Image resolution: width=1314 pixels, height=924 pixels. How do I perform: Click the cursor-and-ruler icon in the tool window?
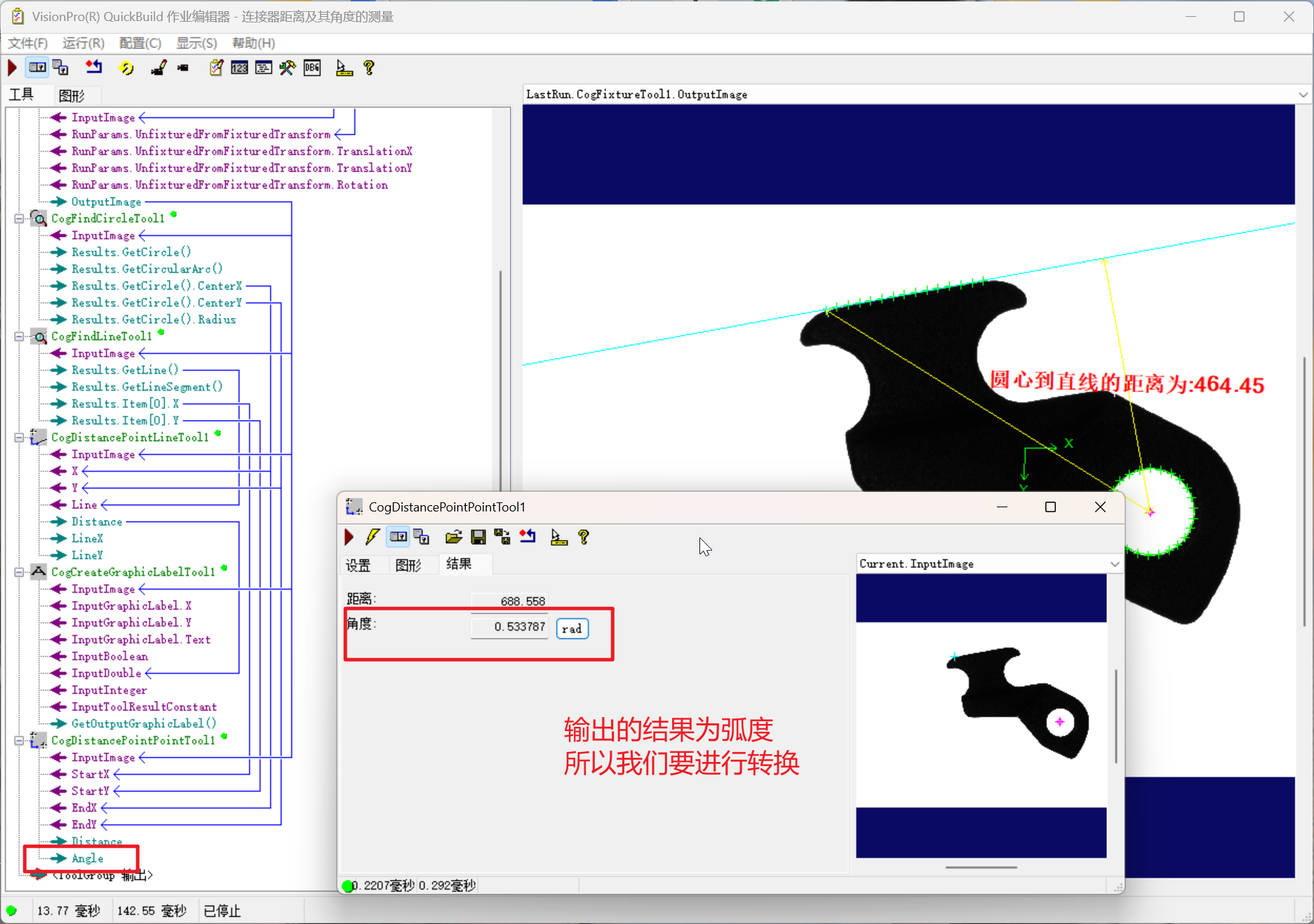[x=559, y=537]
